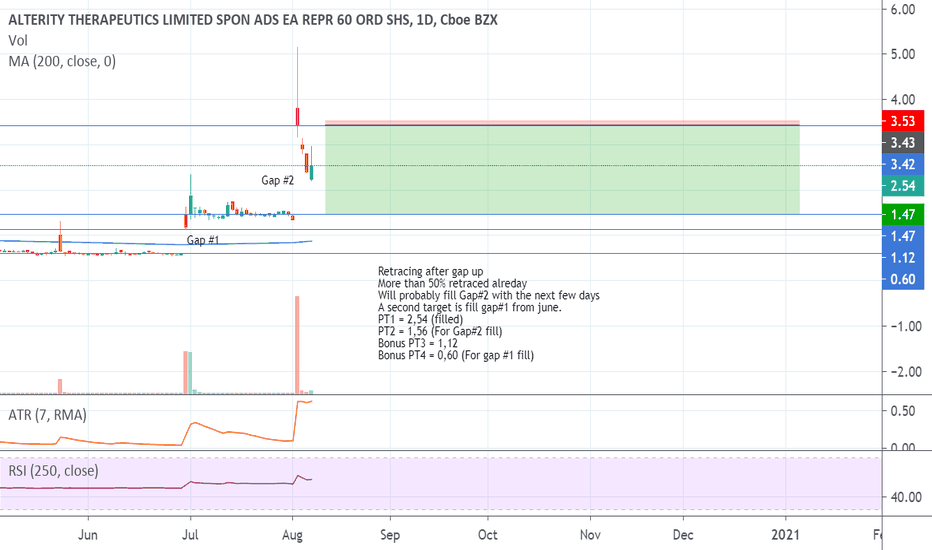Image resolution: width=932 pixels, height=550 pixels.
Task: Click the Jul label on time axis
Action: click(190, 535)
